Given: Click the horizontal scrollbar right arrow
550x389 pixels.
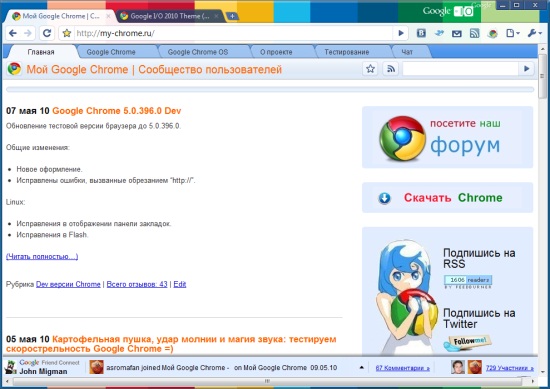Looking at the screenshot, I should (x=533, y=381).
